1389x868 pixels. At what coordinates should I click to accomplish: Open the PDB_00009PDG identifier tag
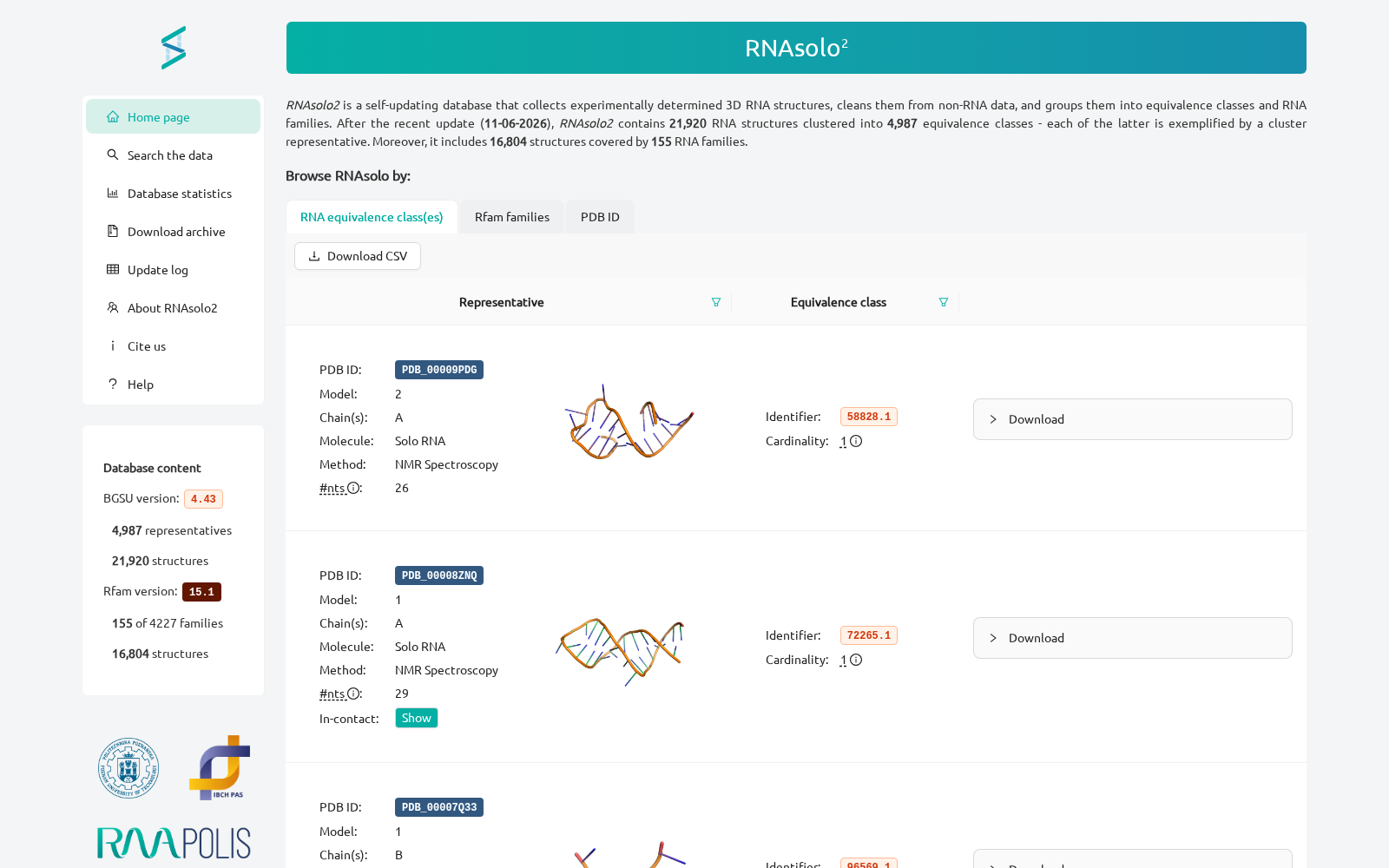click(439, 370)
